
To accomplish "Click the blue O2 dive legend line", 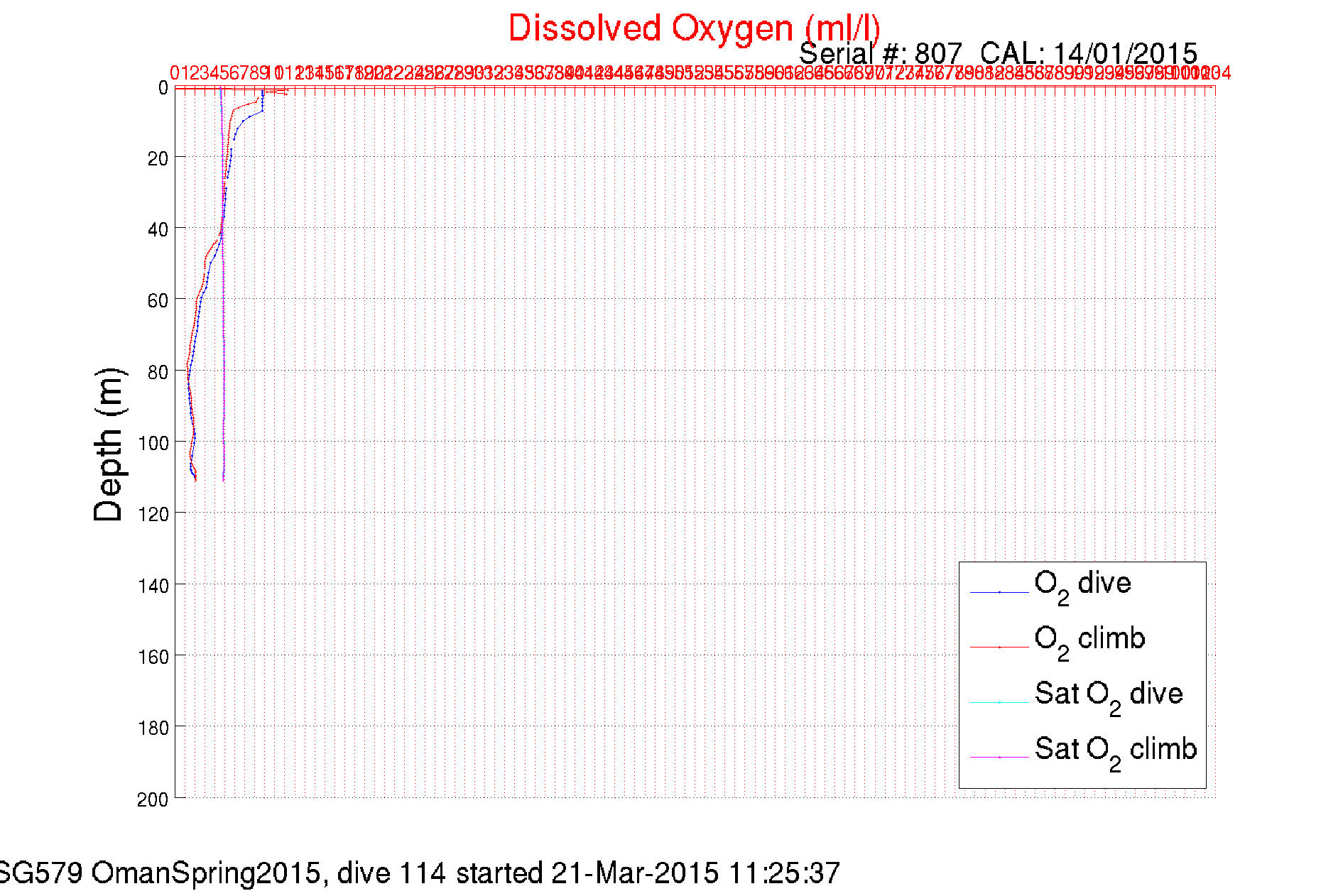I will tap(999, 591).
